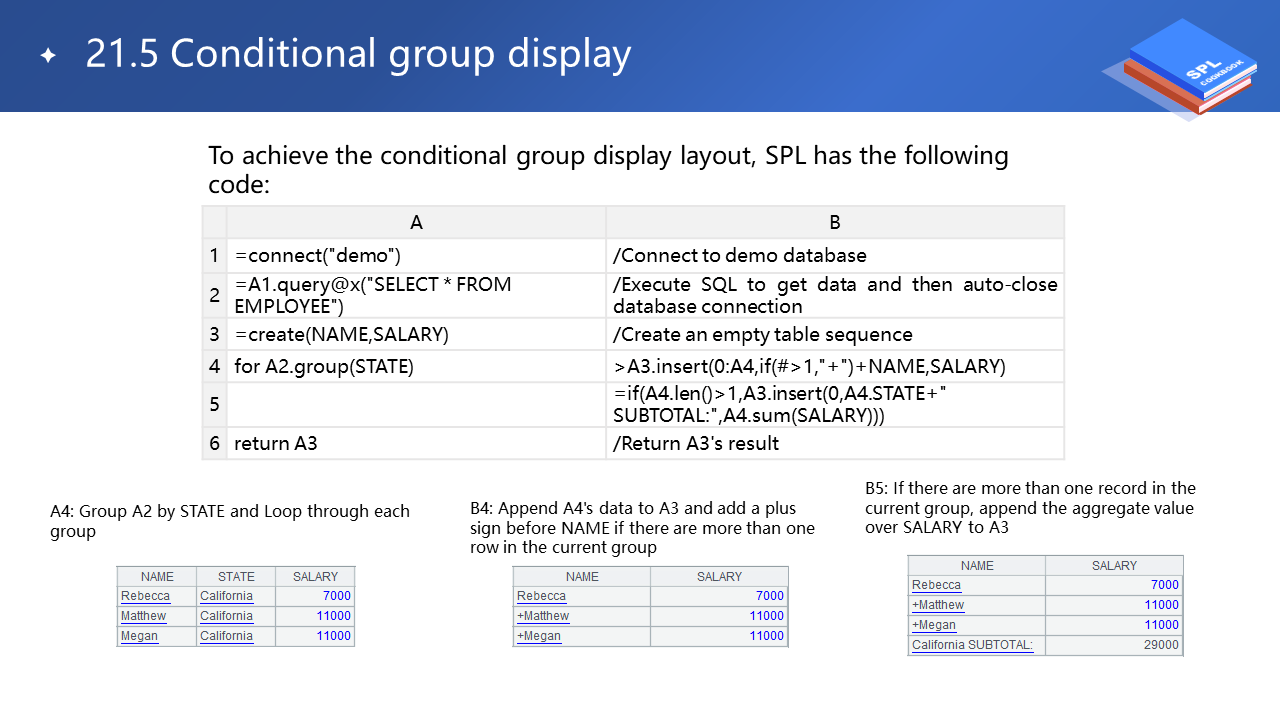
Task: Select column header A in the code grid
Action: pyautogui.click(x=416, y=222)
